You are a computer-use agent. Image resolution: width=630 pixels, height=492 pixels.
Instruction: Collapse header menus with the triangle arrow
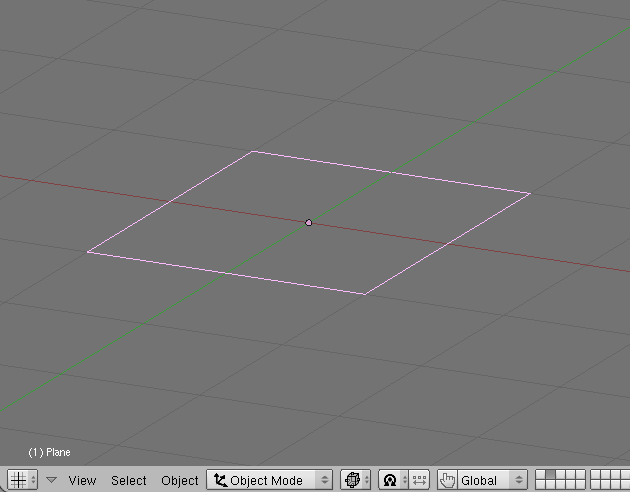[x=51, y=480]
